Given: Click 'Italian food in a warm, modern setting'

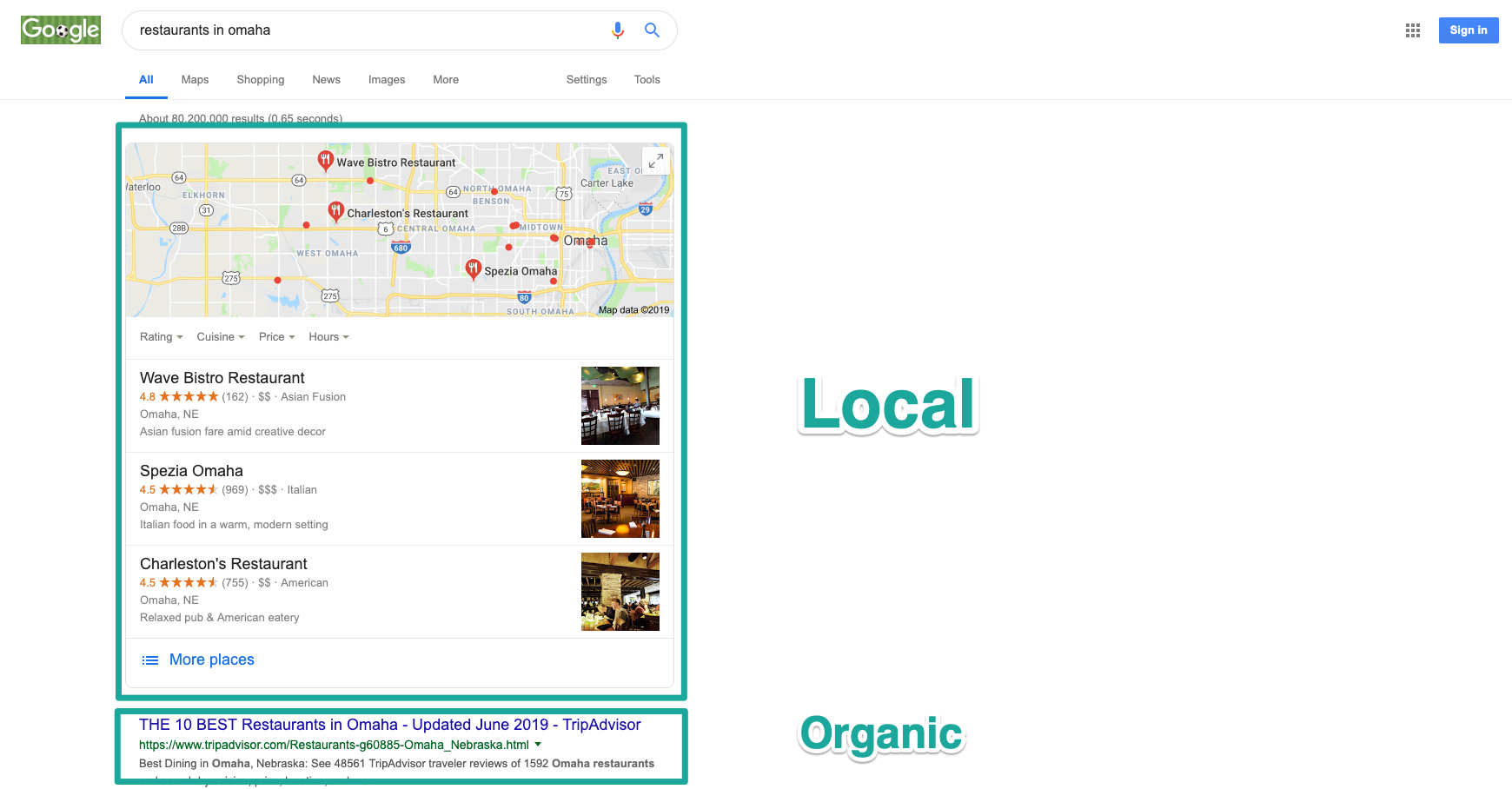Looking at the screenshot, I should tap(234, 525).
